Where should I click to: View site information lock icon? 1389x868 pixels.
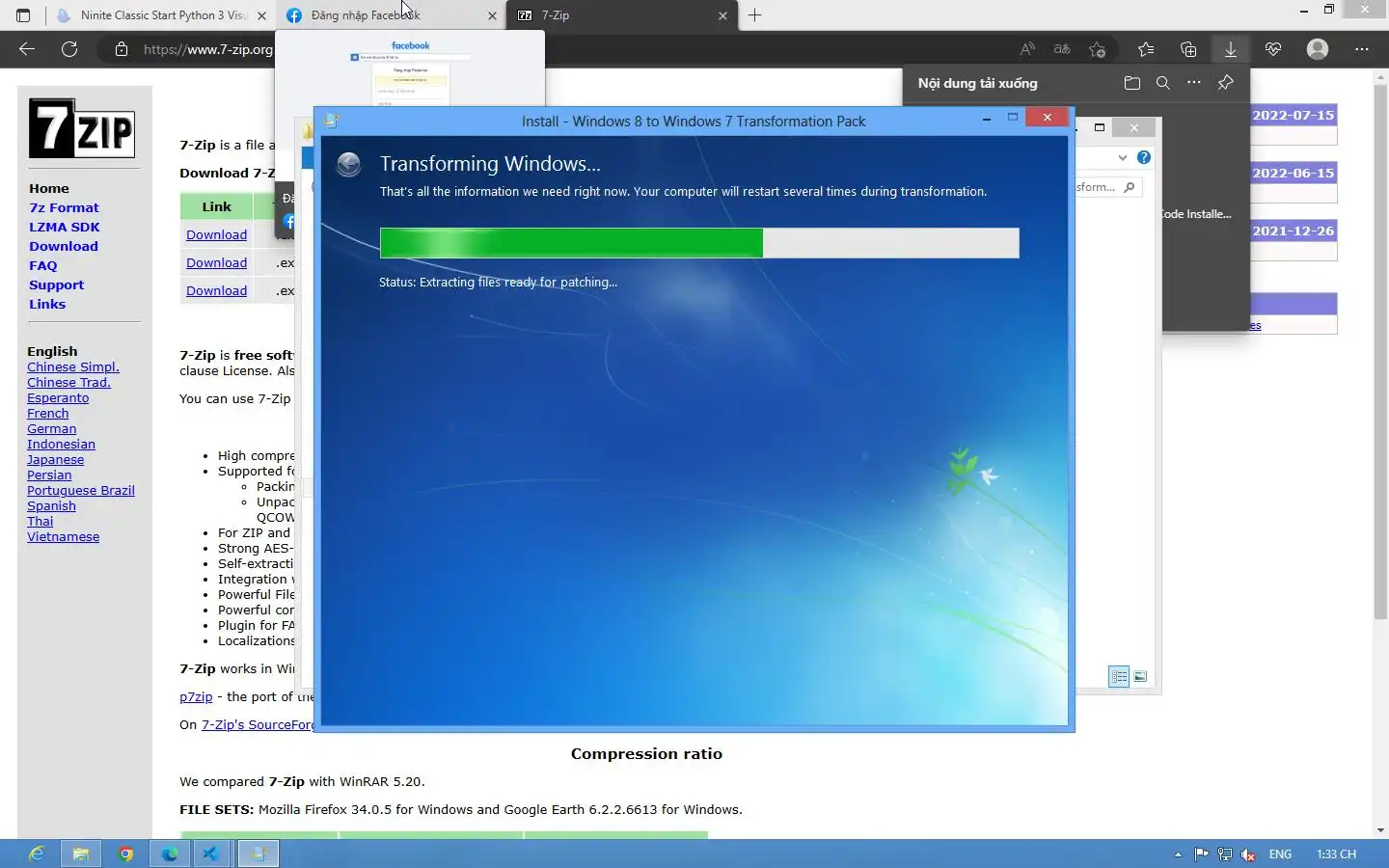(x=122, y=49)
